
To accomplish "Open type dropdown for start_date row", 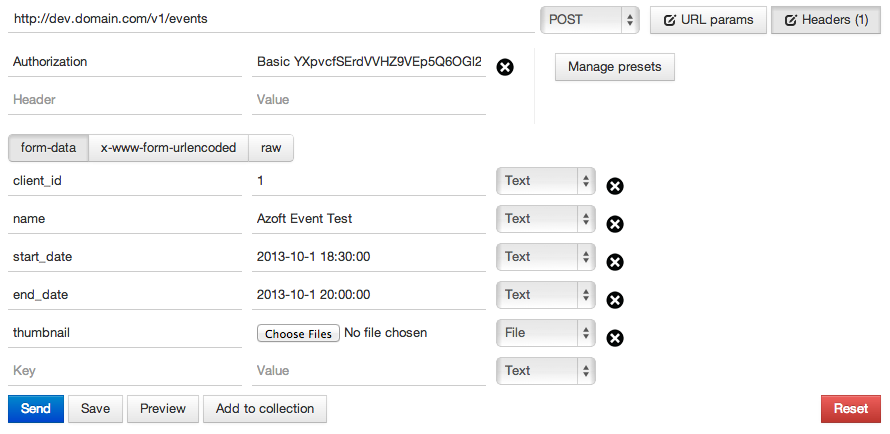I will pyautogui.click(x=545, y=257).
